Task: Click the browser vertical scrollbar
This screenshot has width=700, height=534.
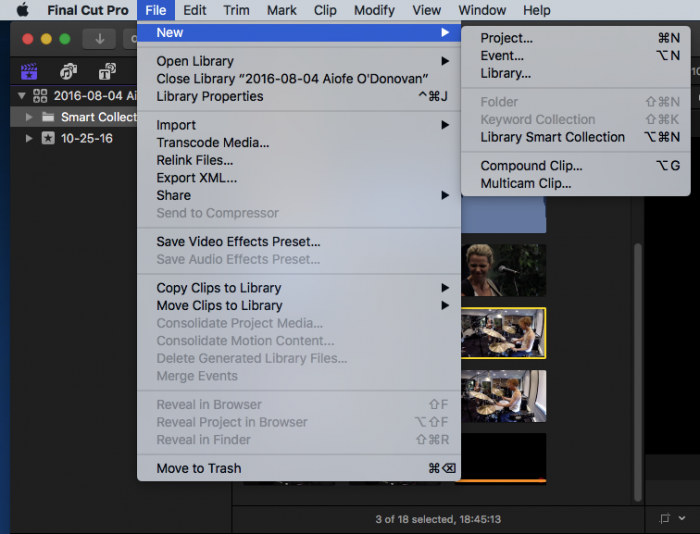Action: point(636,370)
